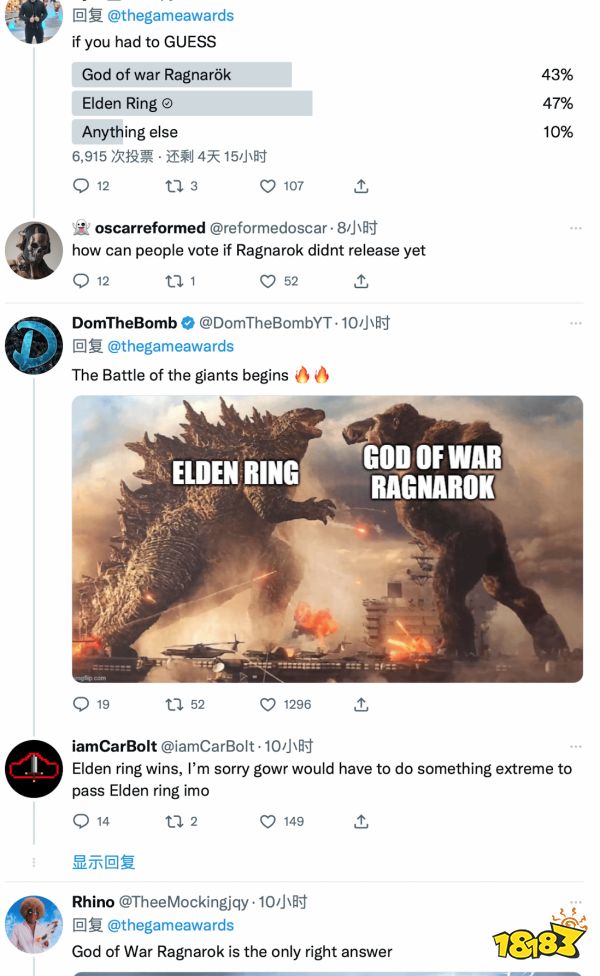
Task: Open more options on iamCarBolt's tweet
Action: pyautogui.click(x=575, y=747)
